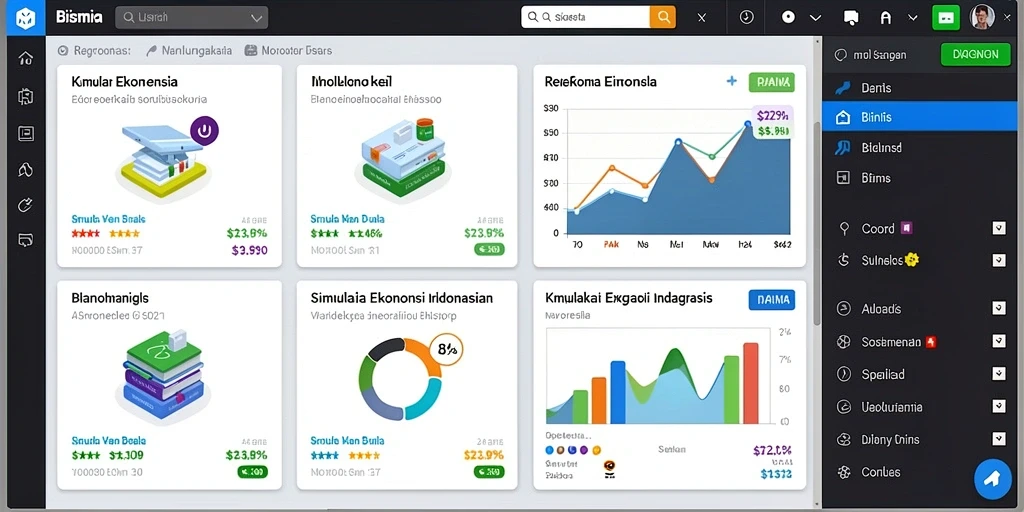1024x512 pixels.
Task: Click the main content vertical scrollbar
Action: point(817,222)
